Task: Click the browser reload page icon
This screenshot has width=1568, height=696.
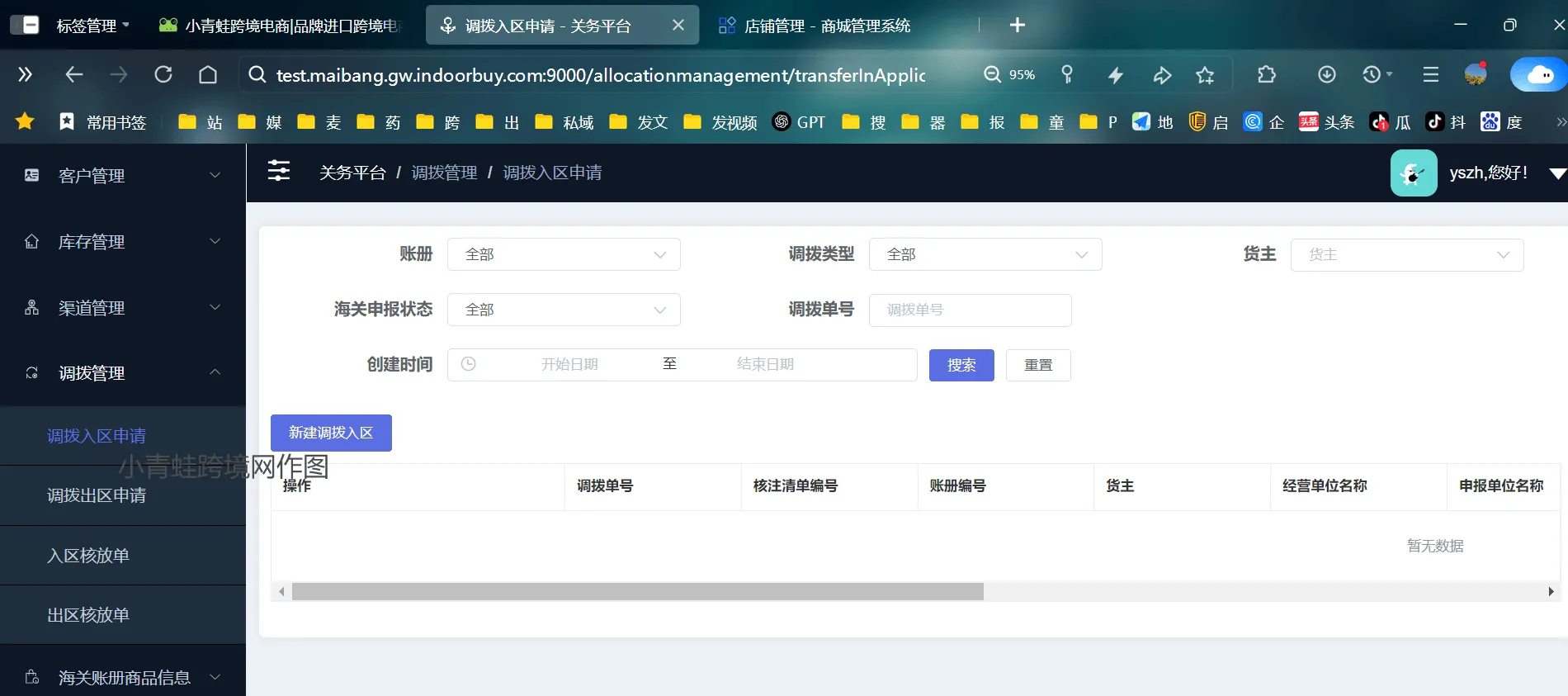Action: [x=163, y=75]
